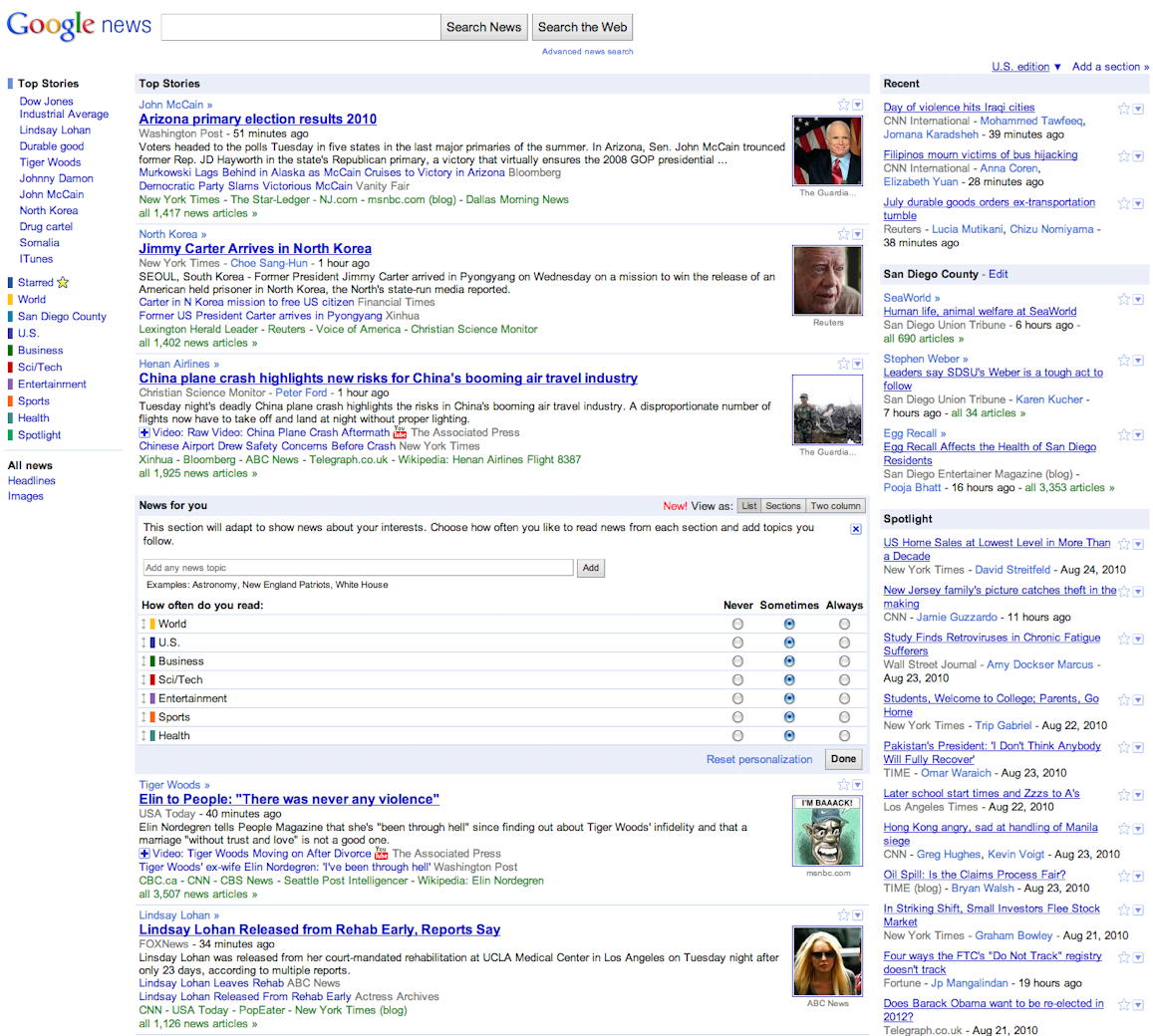Star the Arizona primary election story
The height and width of the screenshot is (1036, 1153).
(x=843, y=105)
